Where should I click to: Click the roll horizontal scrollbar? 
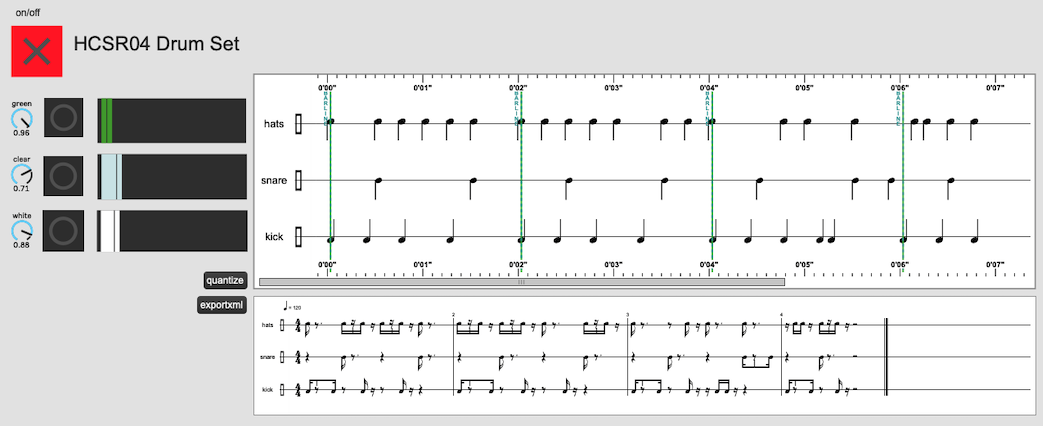point(522,282)
